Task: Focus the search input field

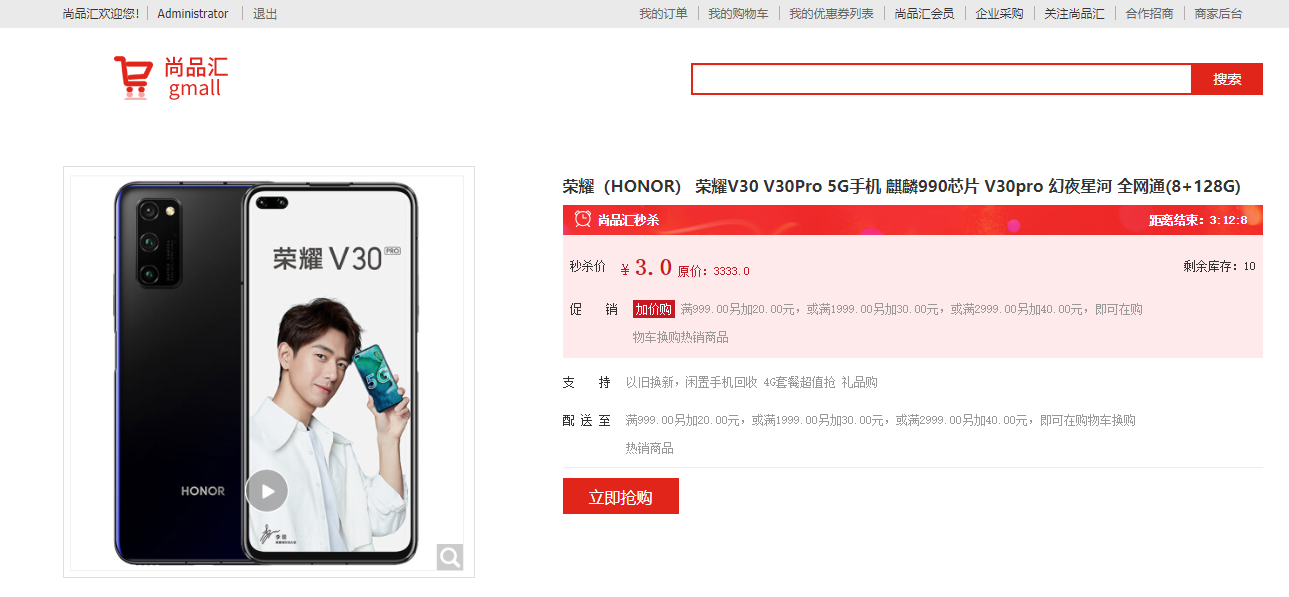Action: click(x=941, y=79)
